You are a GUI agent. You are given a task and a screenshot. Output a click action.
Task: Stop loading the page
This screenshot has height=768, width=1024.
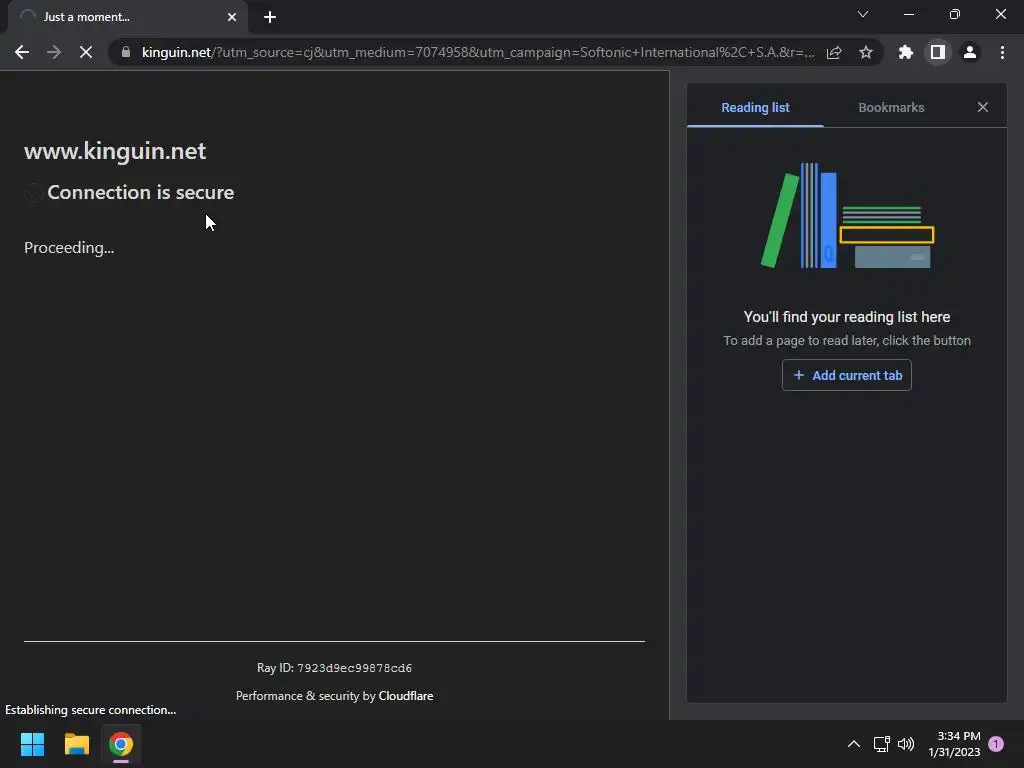(86, 52)
